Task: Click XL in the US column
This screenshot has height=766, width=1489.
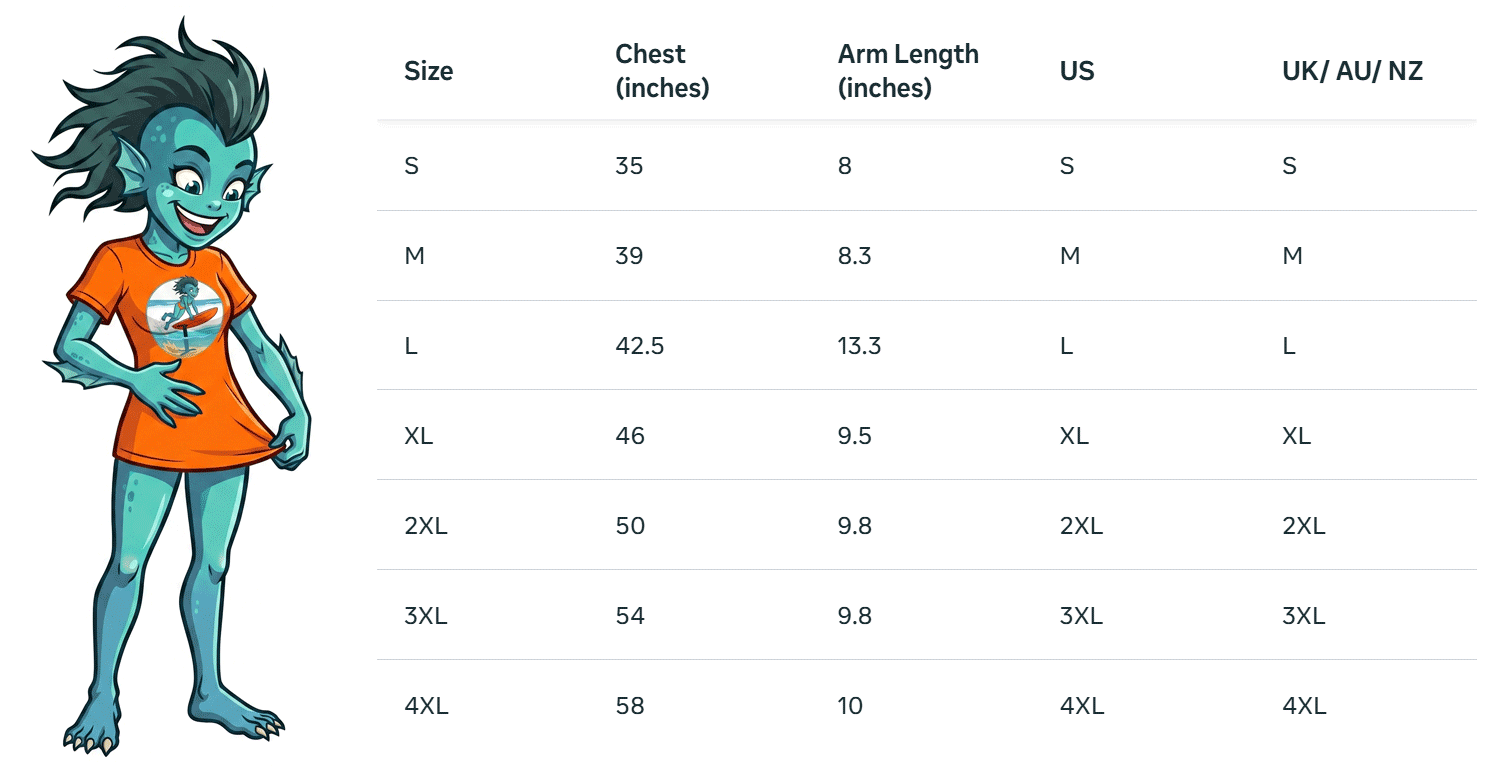Action: (x=1074, y=436)
